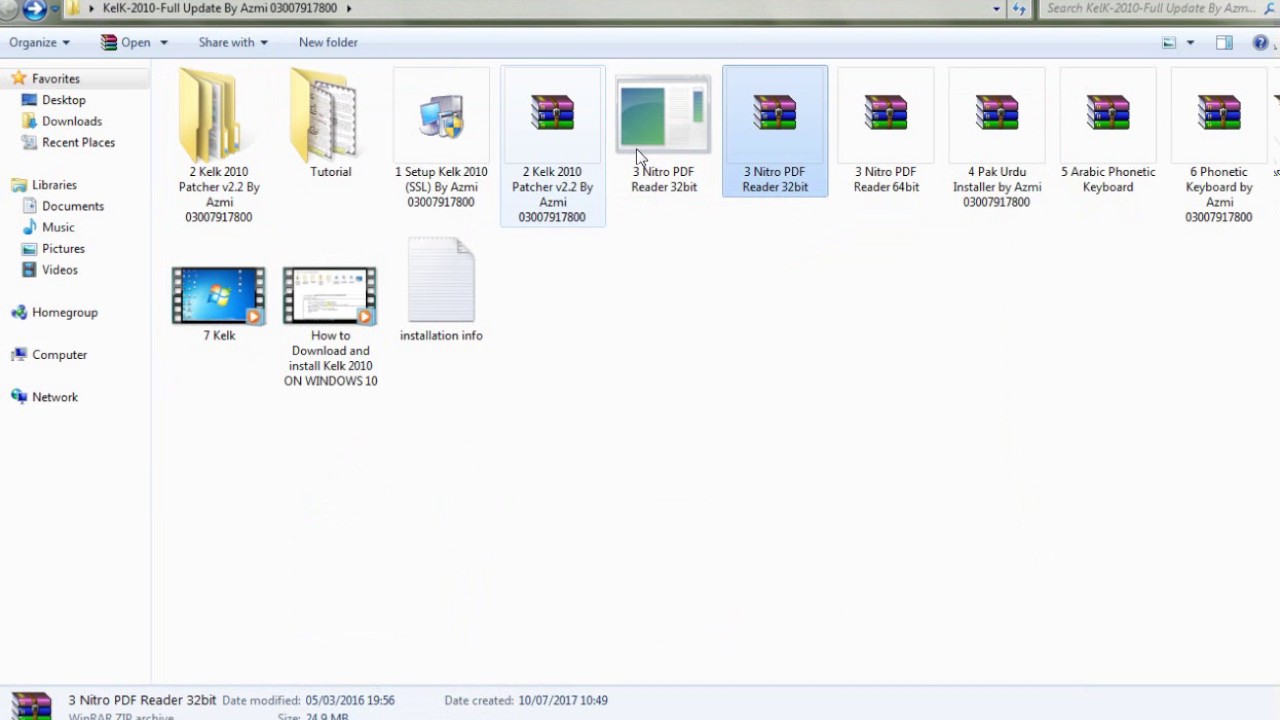Viewport: 1280px width, 720px height.
Task: Open Desktop in the navigation pane
Action: [63, 100]
